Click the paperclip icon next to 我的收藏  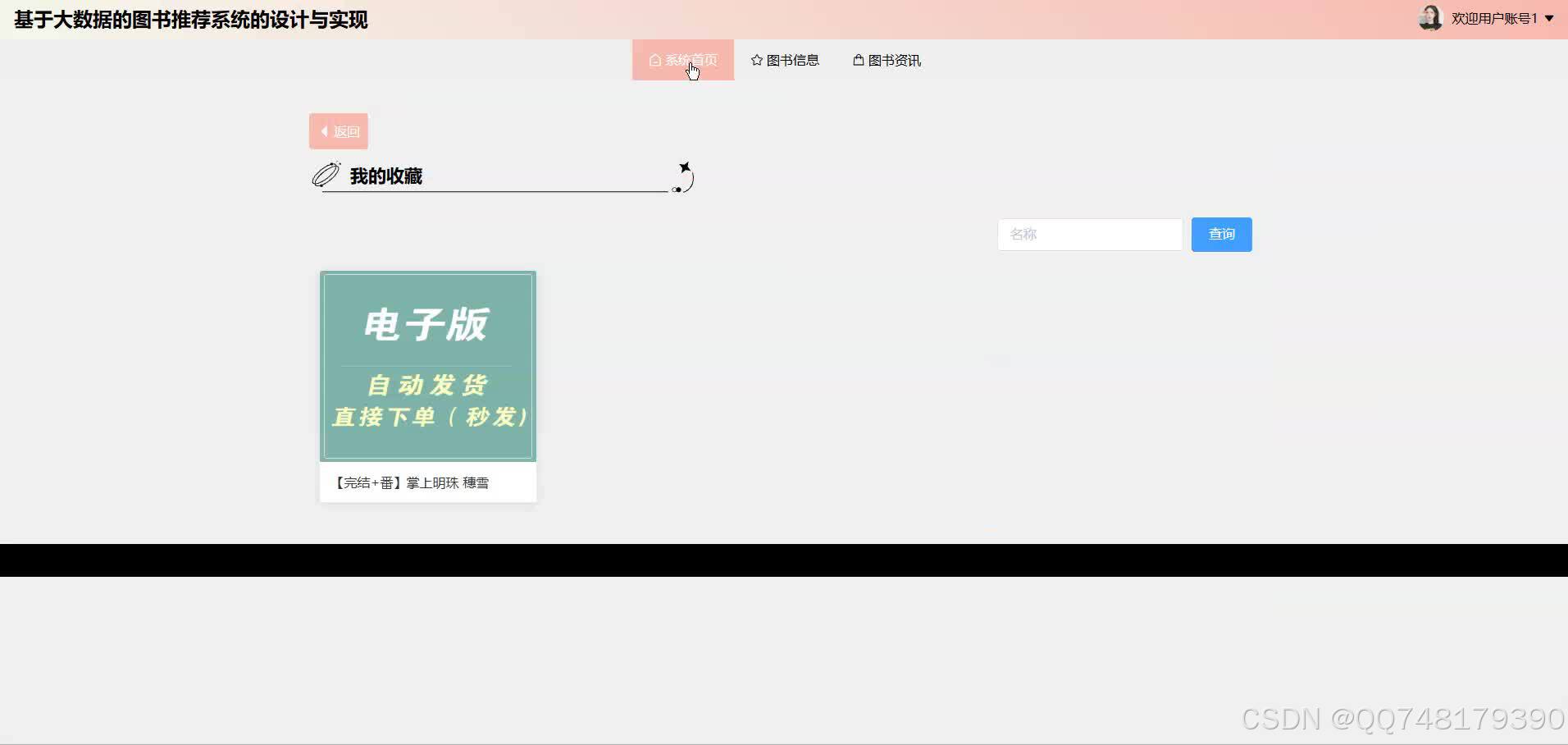pyautogui.click(x=325, y=174)
